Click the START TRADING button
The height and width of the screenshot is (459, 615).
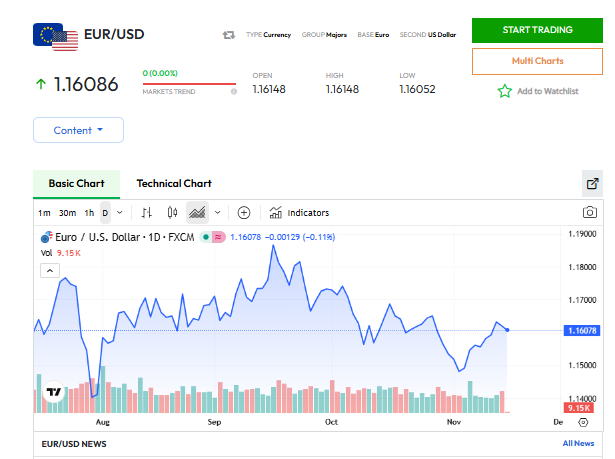538,29
